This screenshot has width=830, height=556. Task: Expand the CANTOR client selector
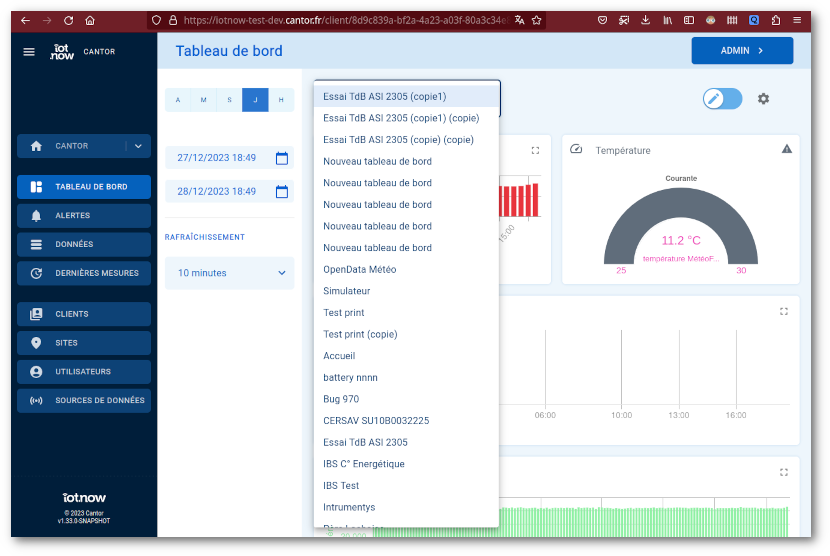coord(138,146)
